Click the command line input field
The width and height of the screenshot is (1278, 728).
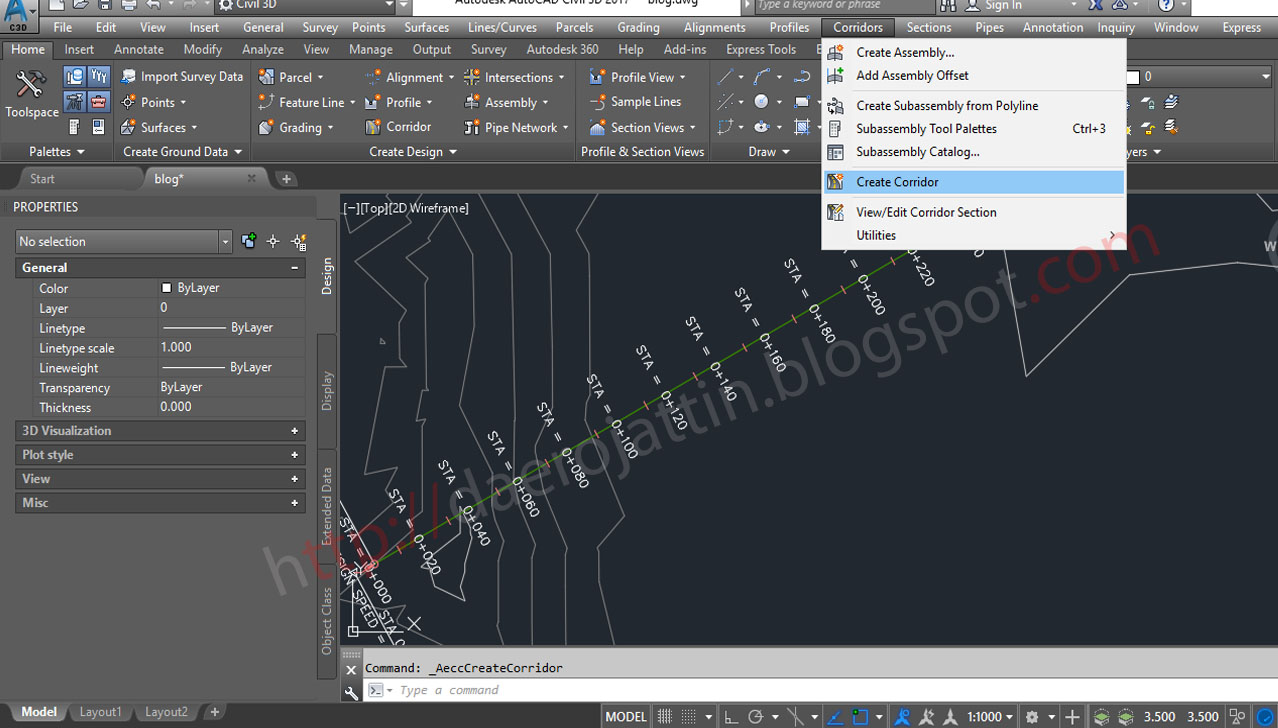click(x=820, y=690)
